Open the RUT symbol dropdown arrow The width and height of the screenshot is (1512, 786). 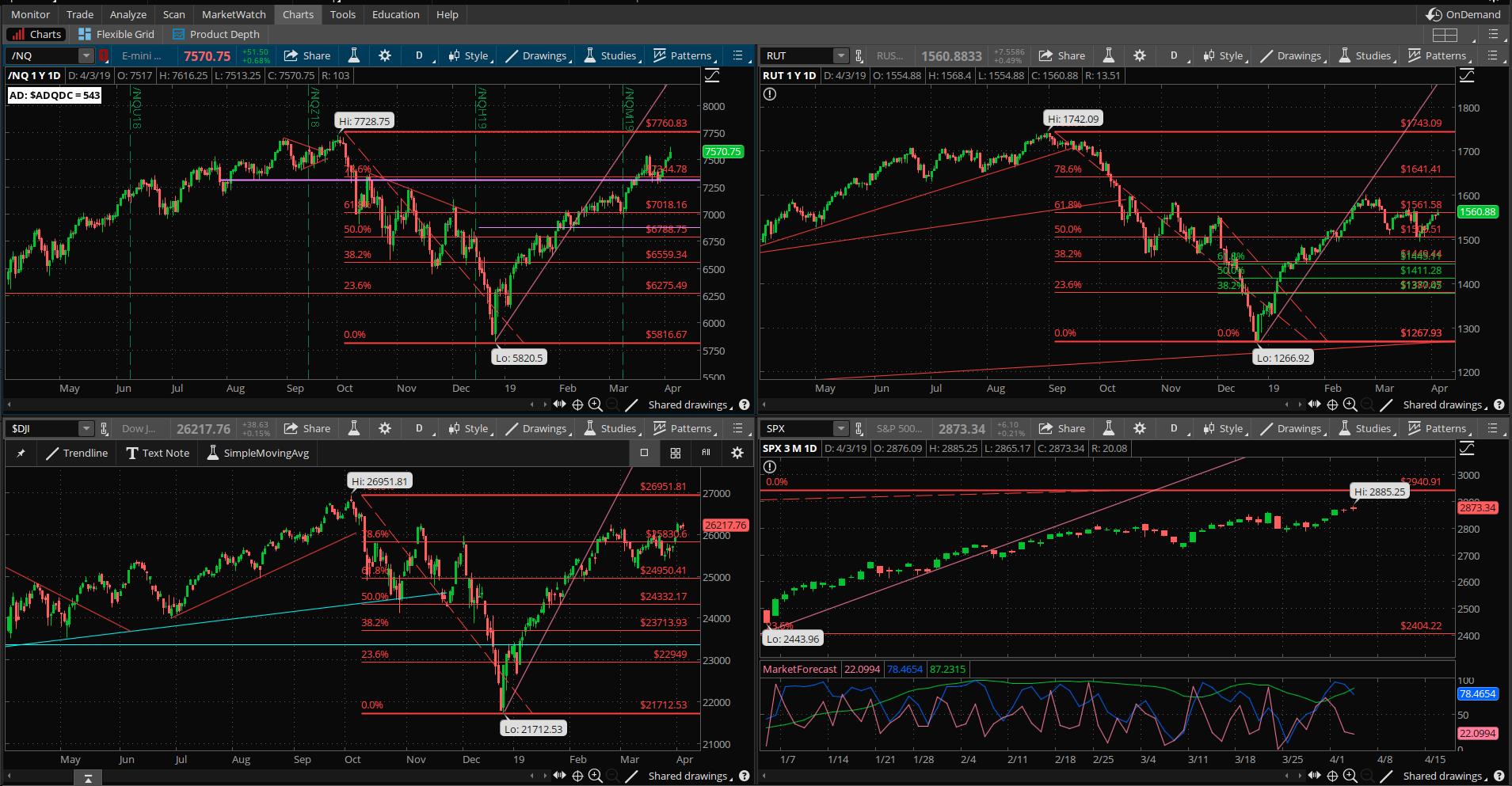(840, 55)
